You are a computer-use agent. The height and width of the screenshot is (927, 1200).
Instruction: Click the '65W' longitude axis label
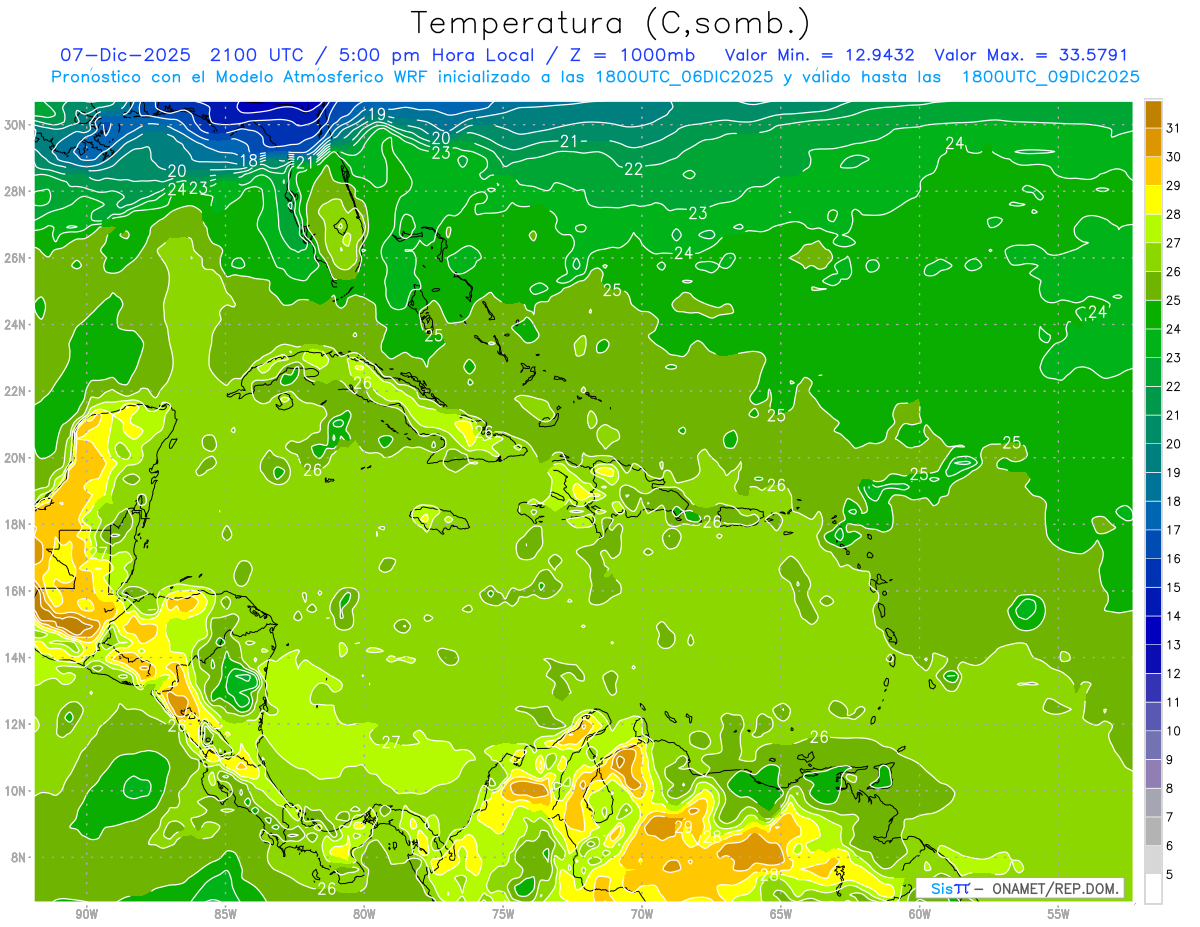click(781, 914)
